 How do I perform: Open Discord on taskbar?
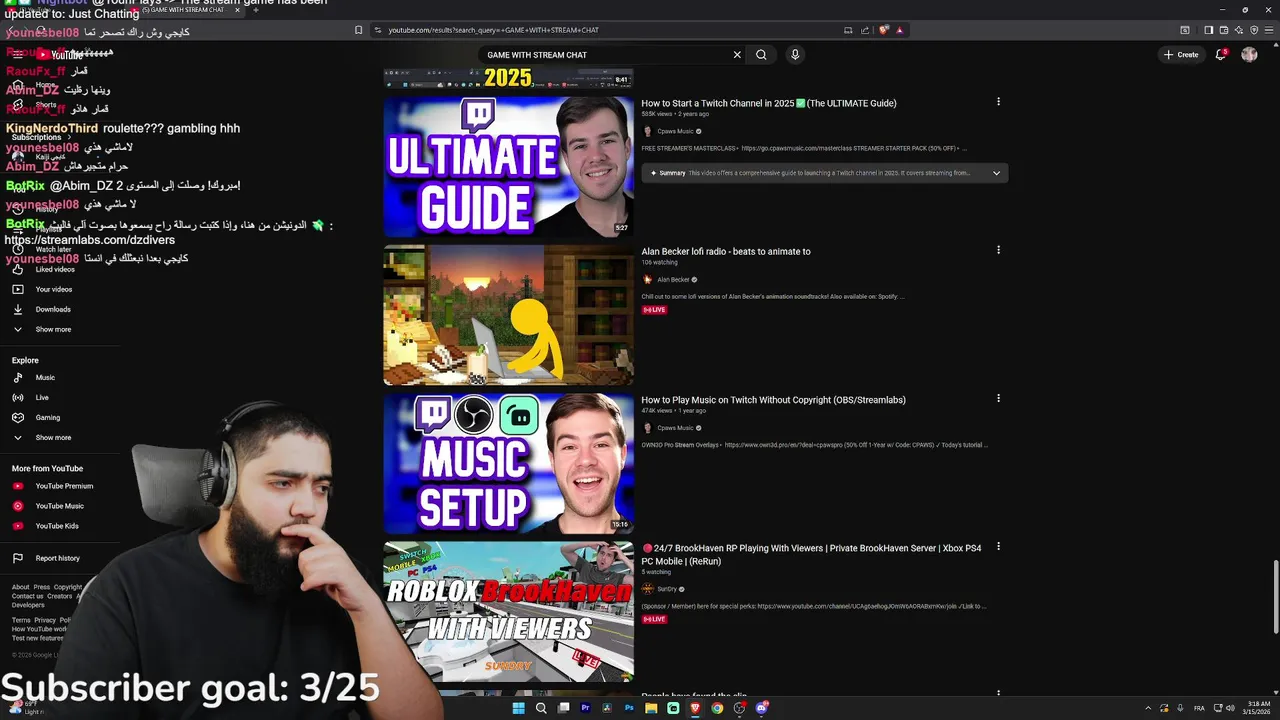point(761,708)
